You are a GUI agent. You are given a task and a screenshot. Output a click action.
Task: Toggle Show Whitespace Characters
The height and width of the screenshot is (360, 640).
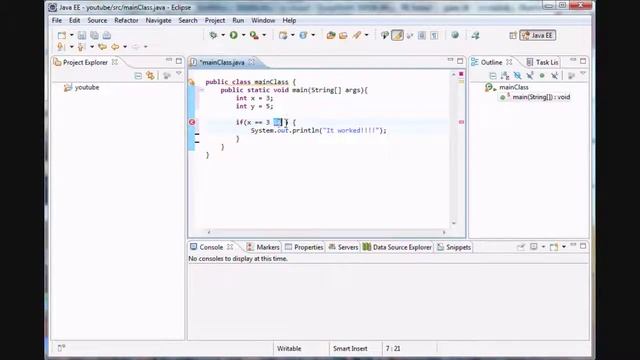pos(434,36)
